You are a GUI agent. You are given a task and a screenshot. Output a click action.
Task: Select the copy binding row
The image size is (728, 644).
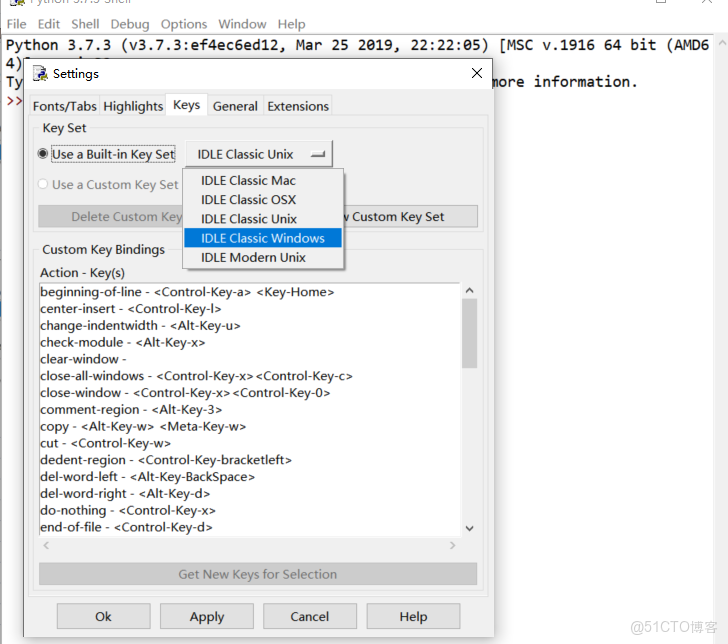click(250, 426)
